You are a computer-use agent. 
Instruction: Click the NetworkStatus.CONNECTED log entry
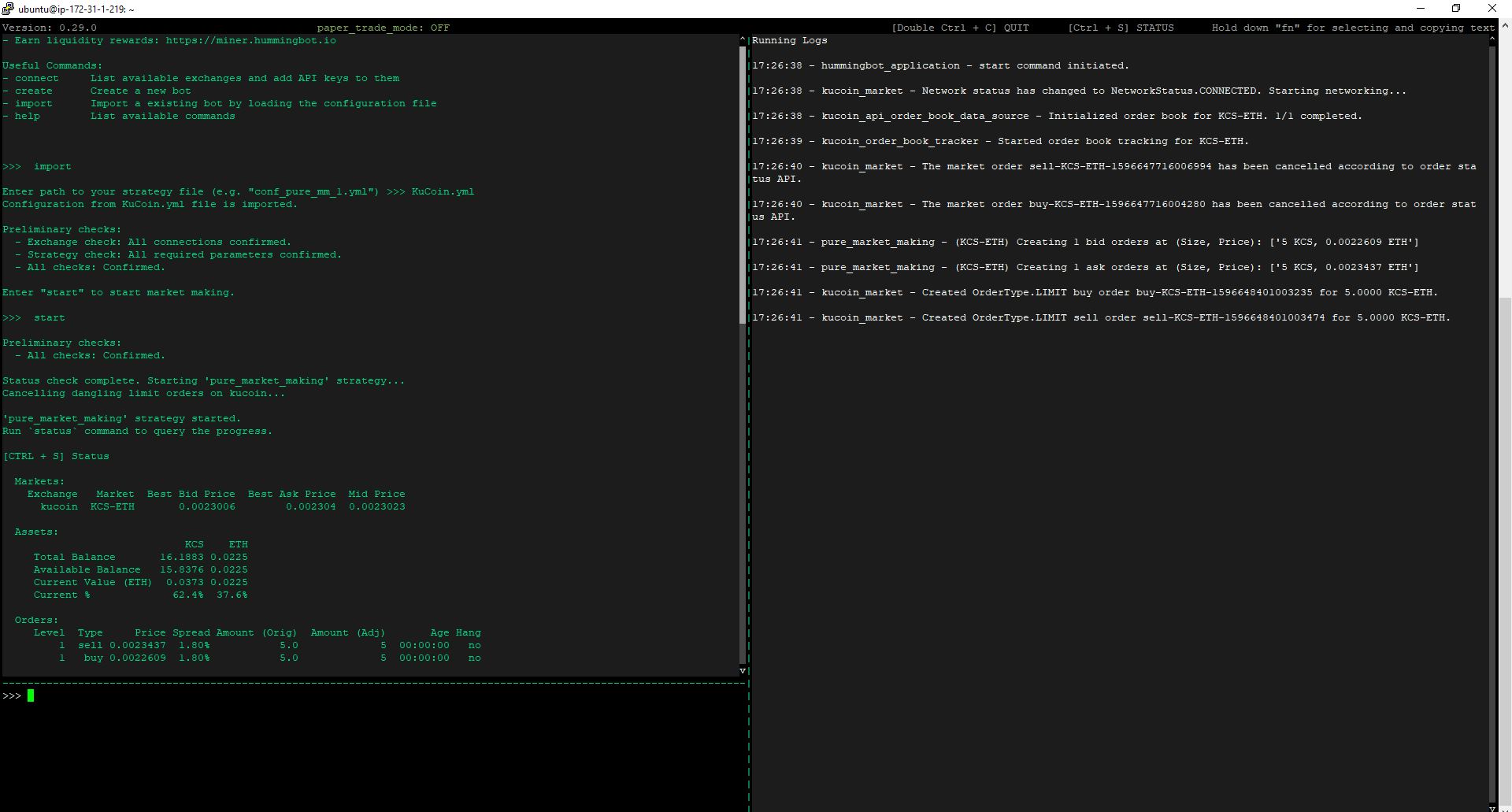pos(1079,91)
